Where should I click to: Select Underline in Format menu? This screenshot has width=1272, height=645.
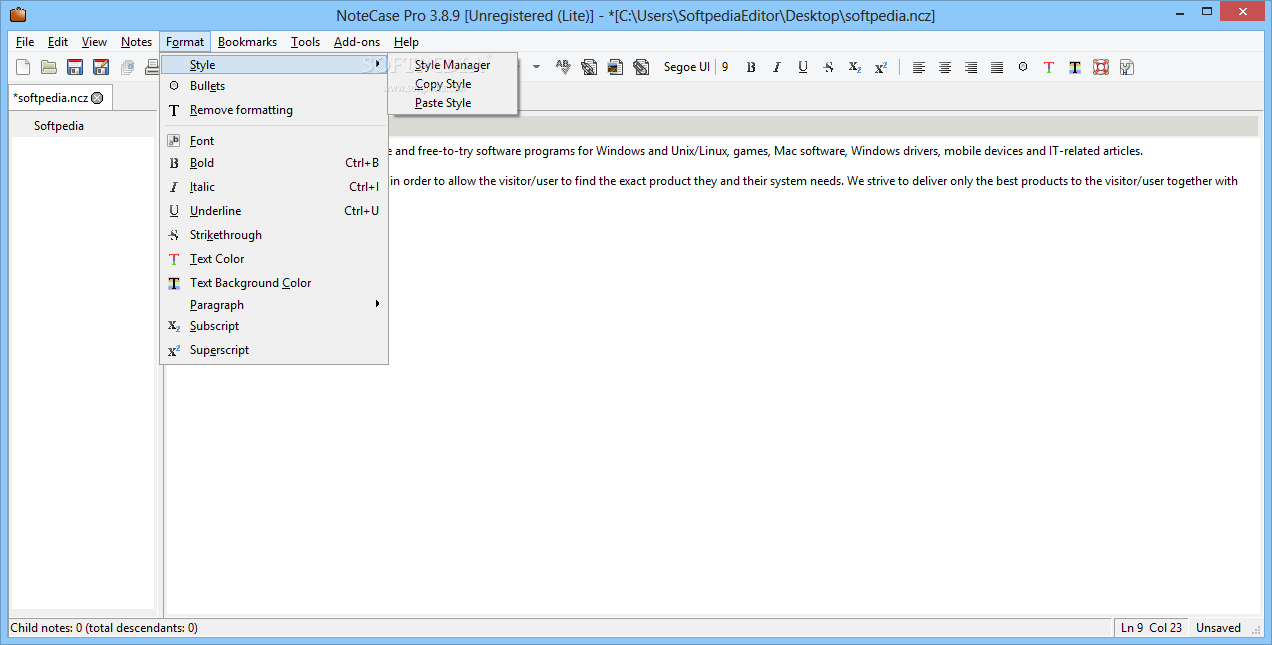[274, 211]
